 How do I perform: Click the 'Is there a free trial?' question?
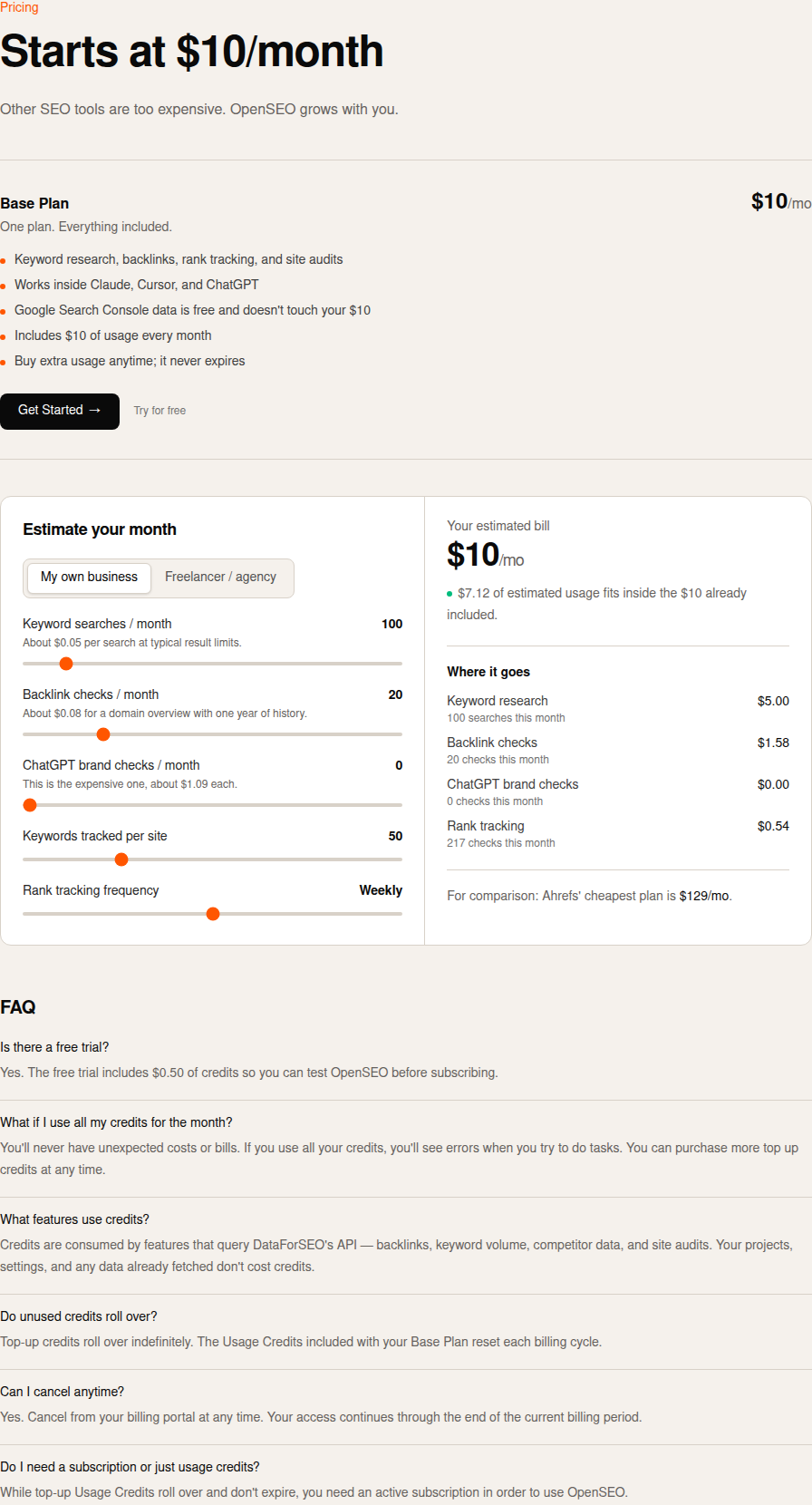(54, 1047)
